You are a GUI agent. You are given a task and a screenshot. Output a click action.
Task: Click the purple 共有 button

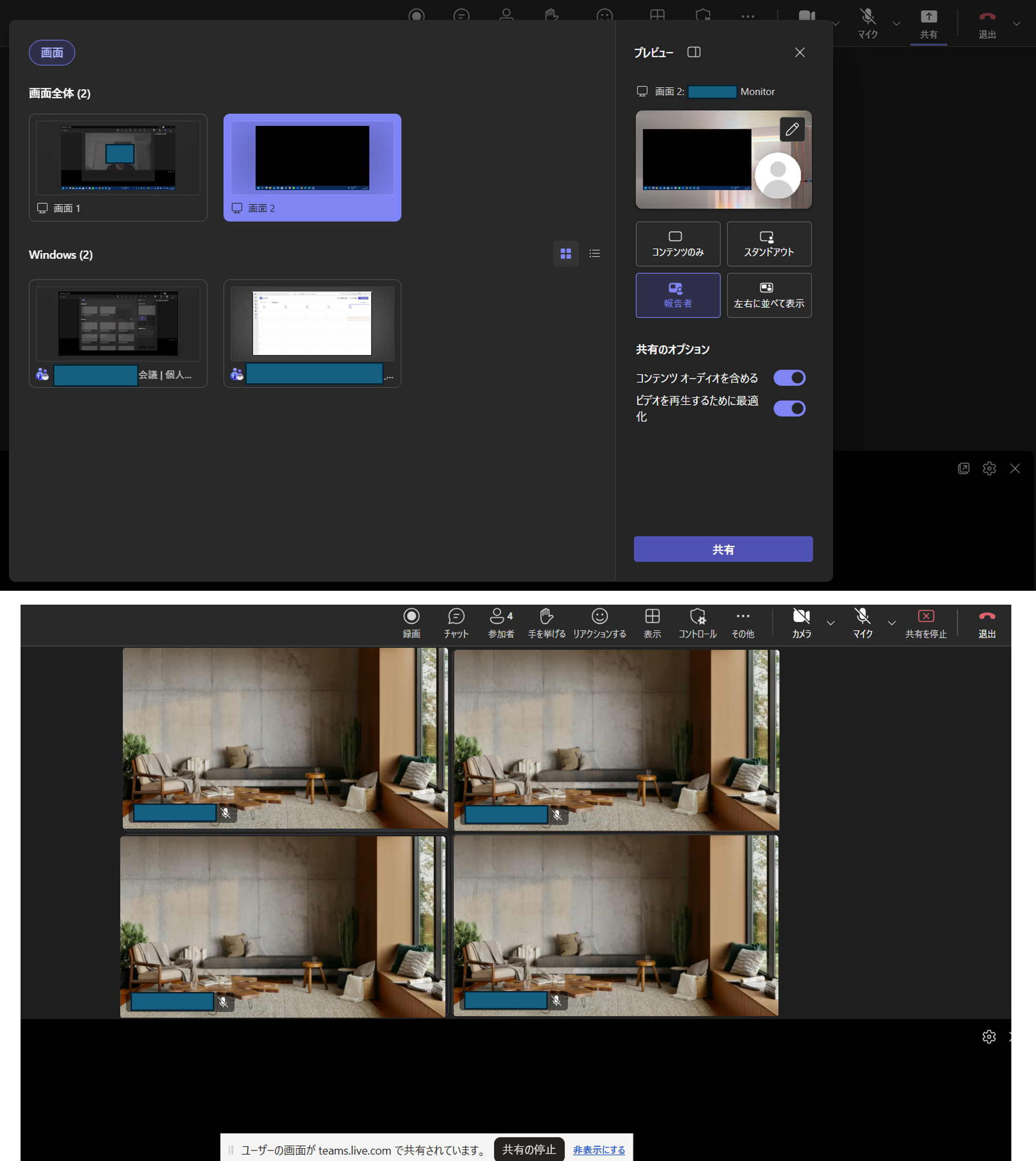pos(723,549)
